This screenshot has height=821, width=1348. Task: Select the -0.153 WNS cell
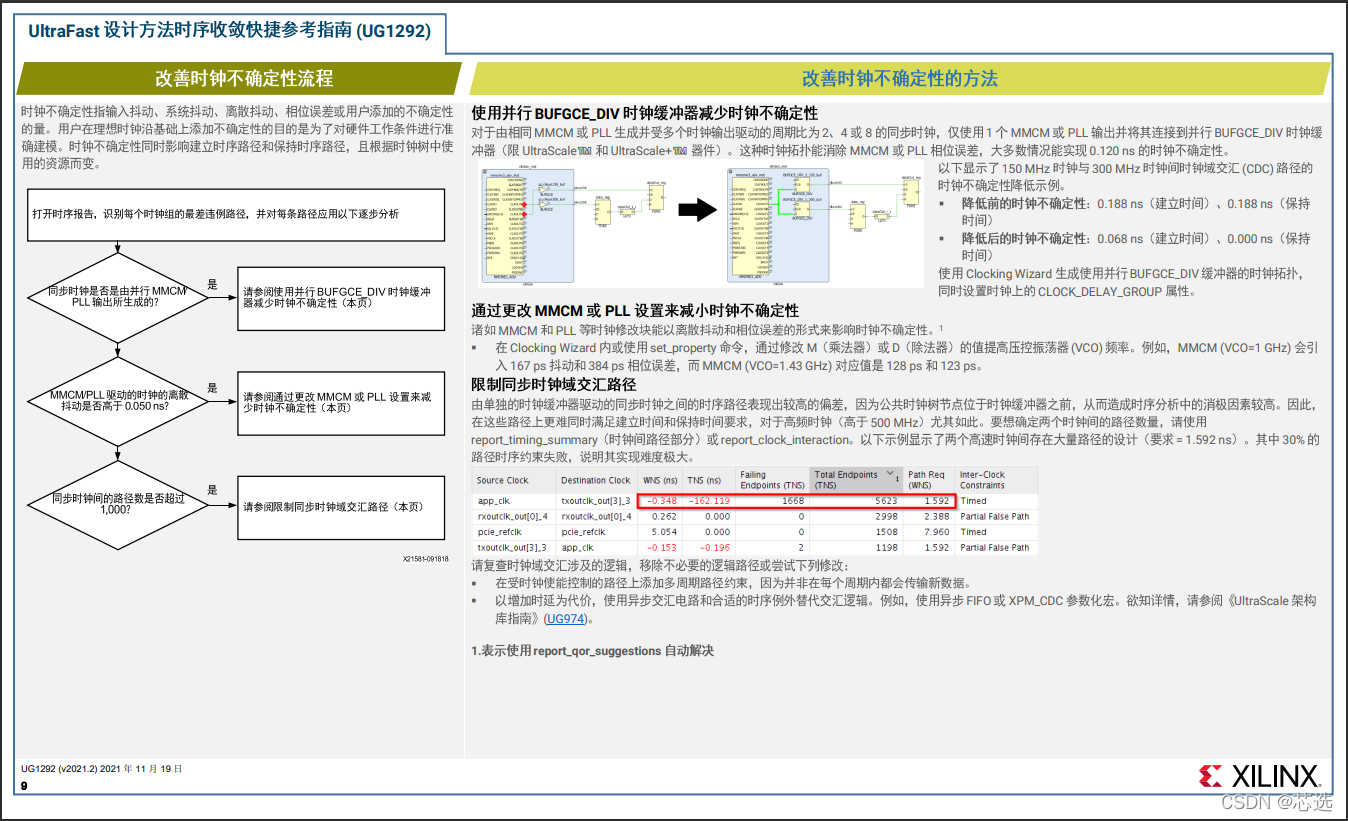pos(662,548)
